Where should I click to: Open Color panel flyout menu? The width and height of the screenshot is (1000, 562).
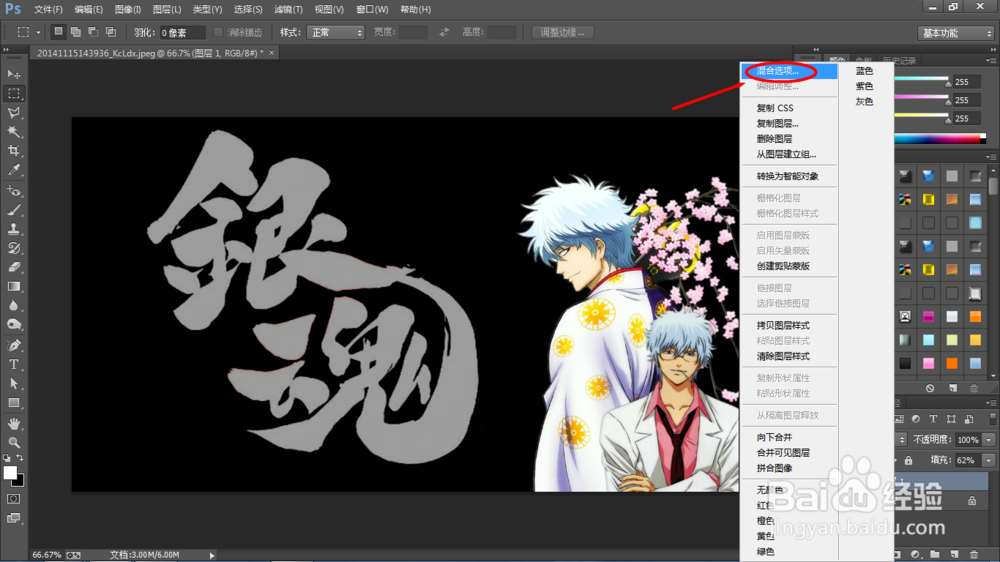tap(990, 61)
